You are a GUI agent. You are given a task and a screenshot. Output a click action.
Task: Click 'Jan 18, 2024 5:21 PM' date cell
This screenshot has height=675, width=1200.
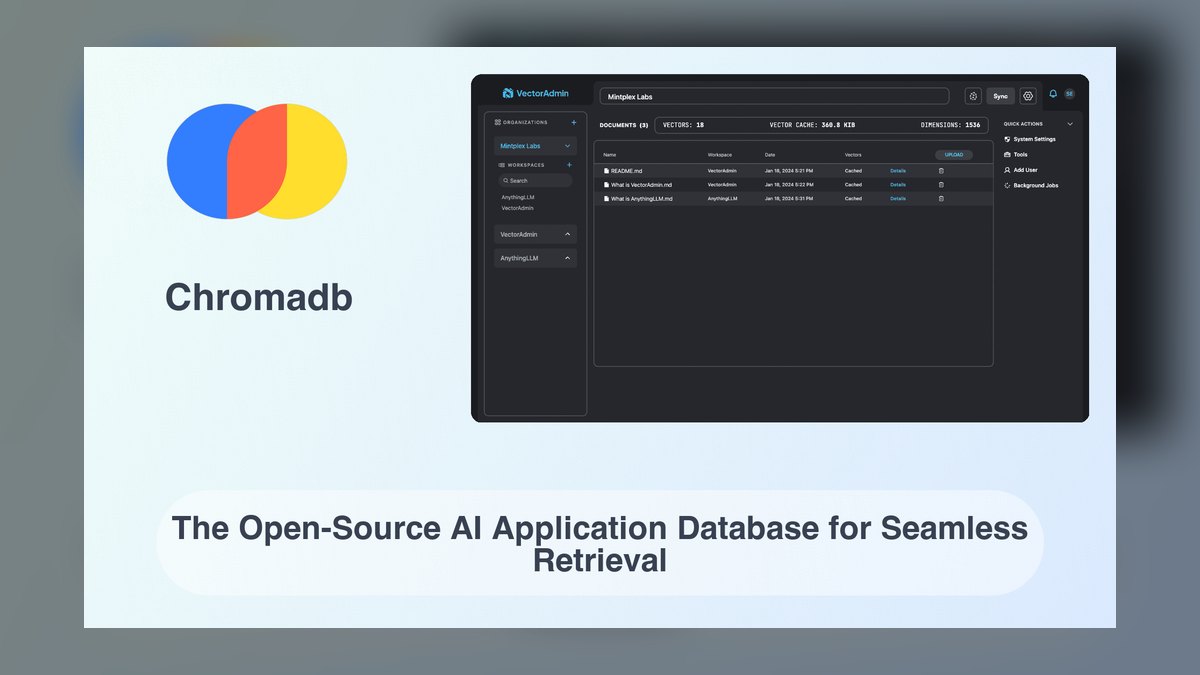[x=789, y=171]
